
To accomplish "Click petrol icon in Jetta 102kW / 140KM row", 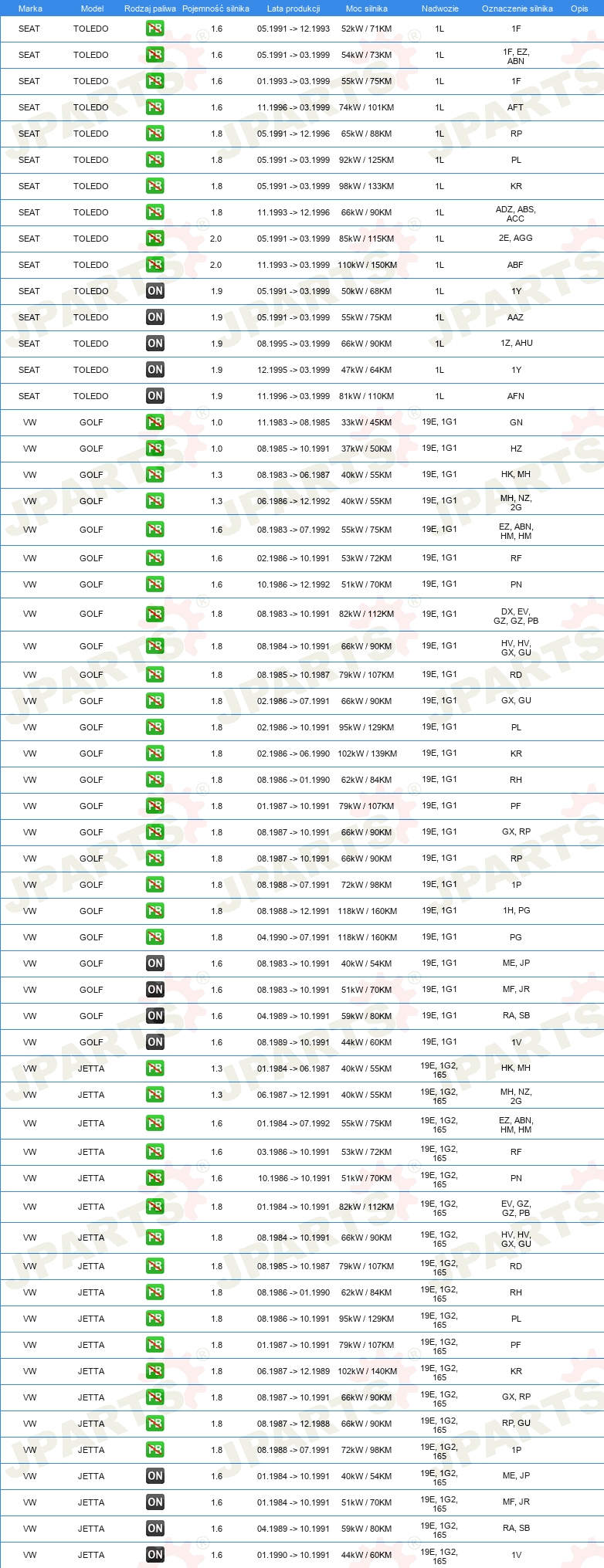I will point(154,1371).
